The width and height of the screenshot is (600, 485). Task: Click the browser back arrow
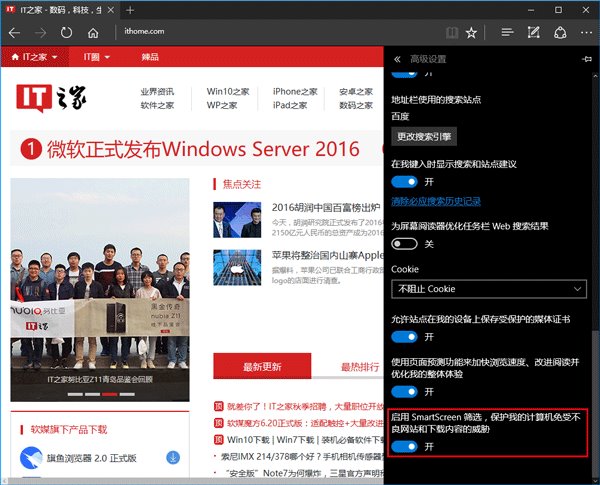[x=14, y=32]
